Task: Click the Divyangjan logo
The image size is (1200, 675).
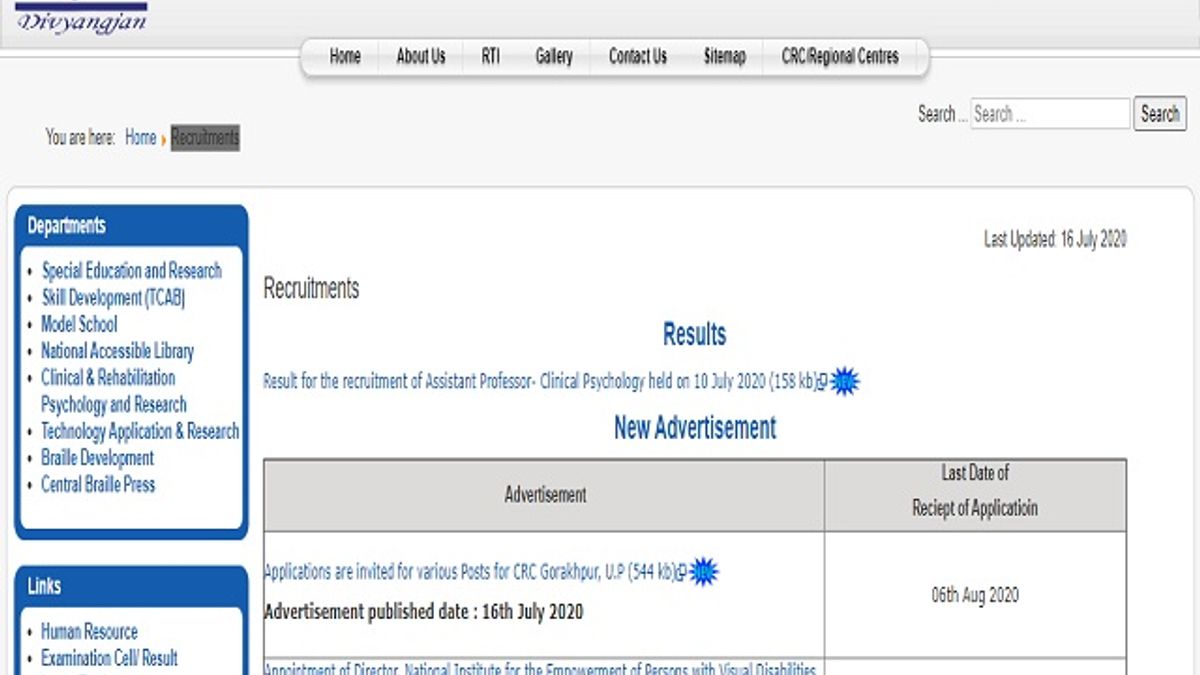Action: pos(81,17)
